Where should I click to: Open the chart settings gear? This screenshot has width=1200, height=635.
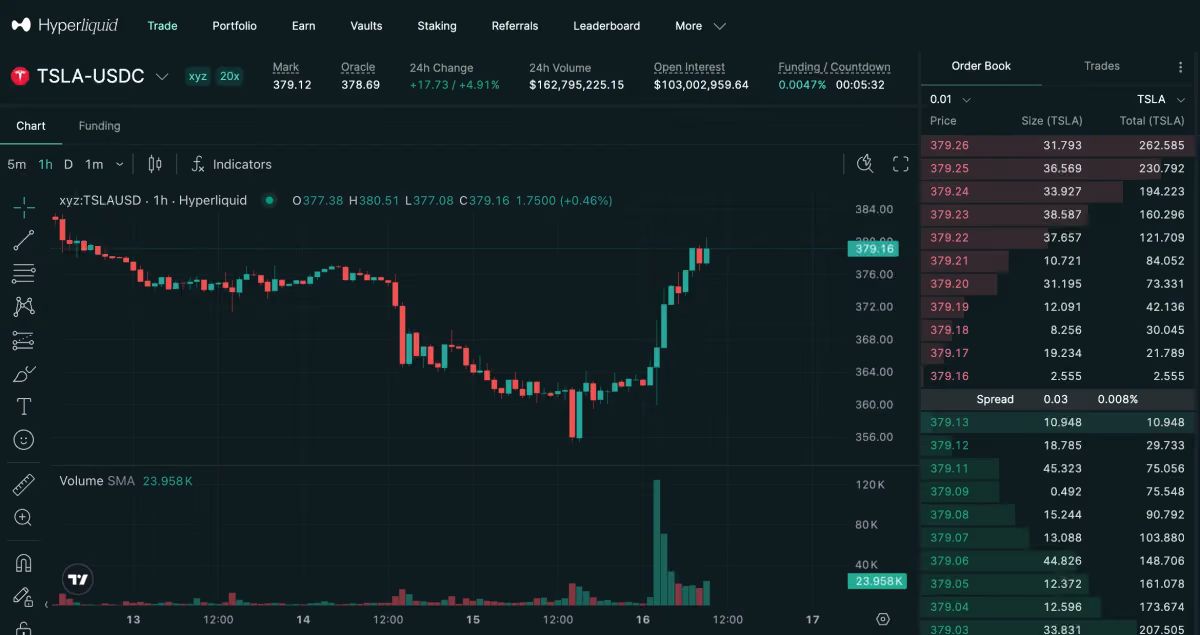coord(883,620)
